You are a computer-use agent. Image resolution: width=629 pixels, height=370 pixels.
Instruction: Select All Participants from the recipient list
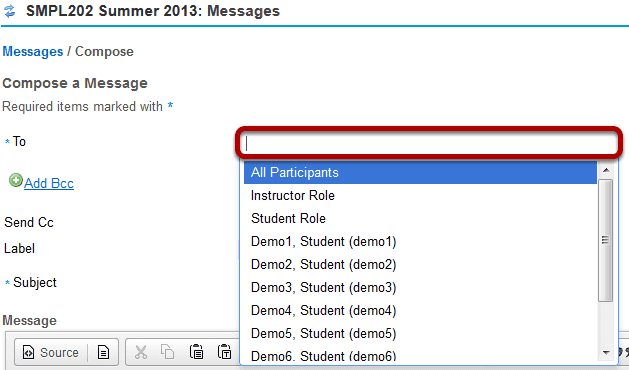coord(420,173)
